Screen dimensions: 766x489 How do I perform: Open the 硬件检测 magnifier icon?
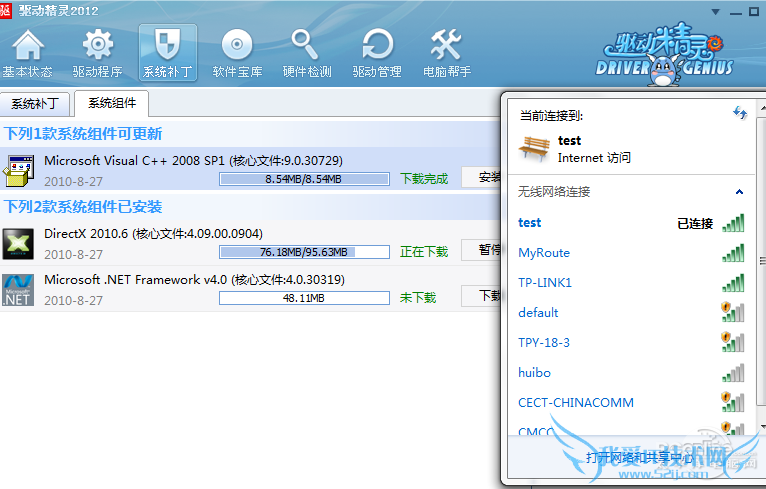coord(307,54)
